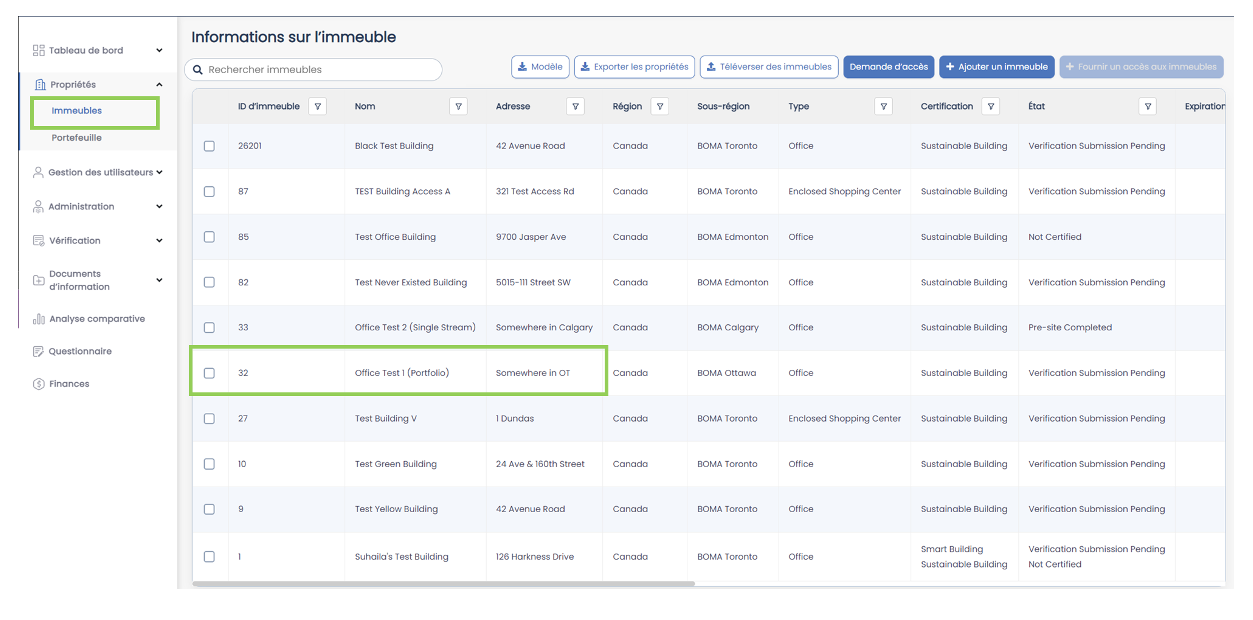Check the Test Never Existed Building row

point(209,282)
